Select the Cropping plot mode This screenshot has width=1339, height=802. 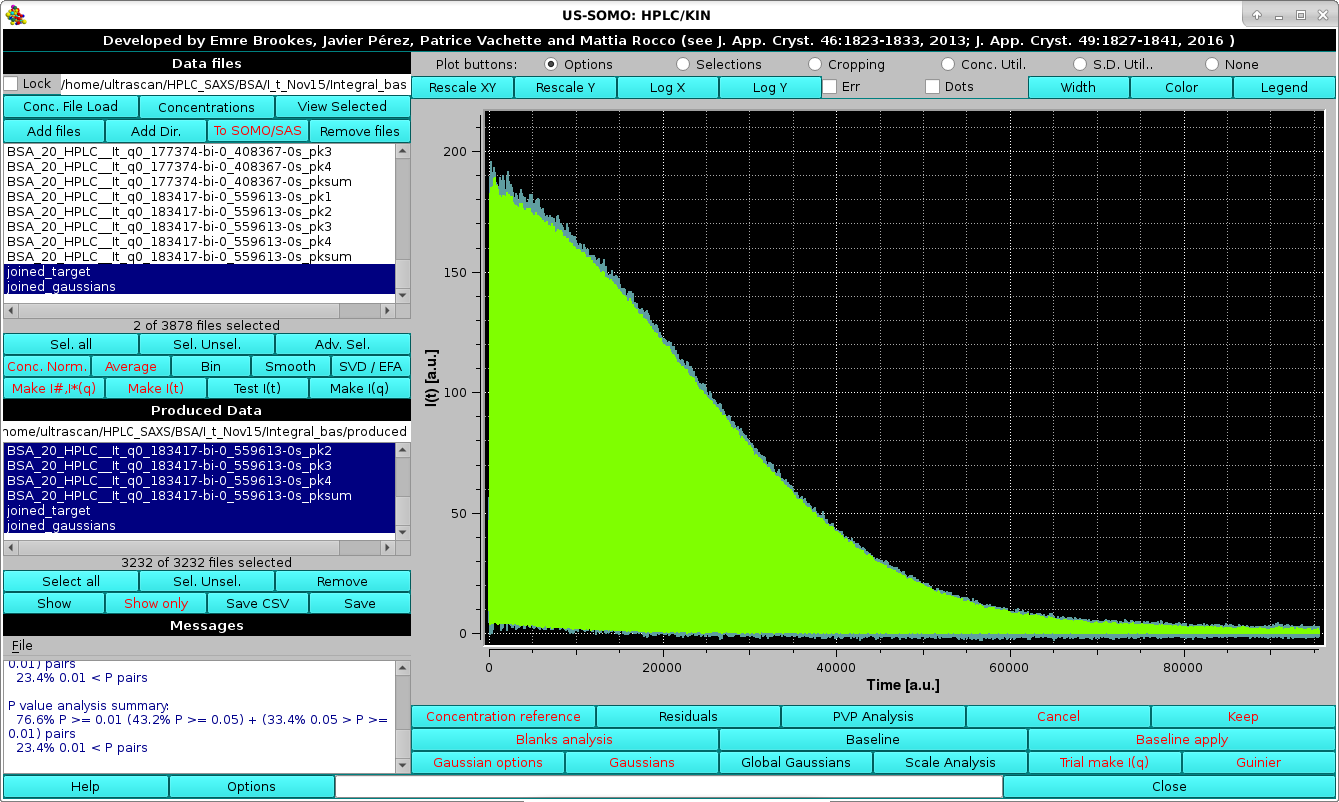pyautogui.click(x=815, y=63)
